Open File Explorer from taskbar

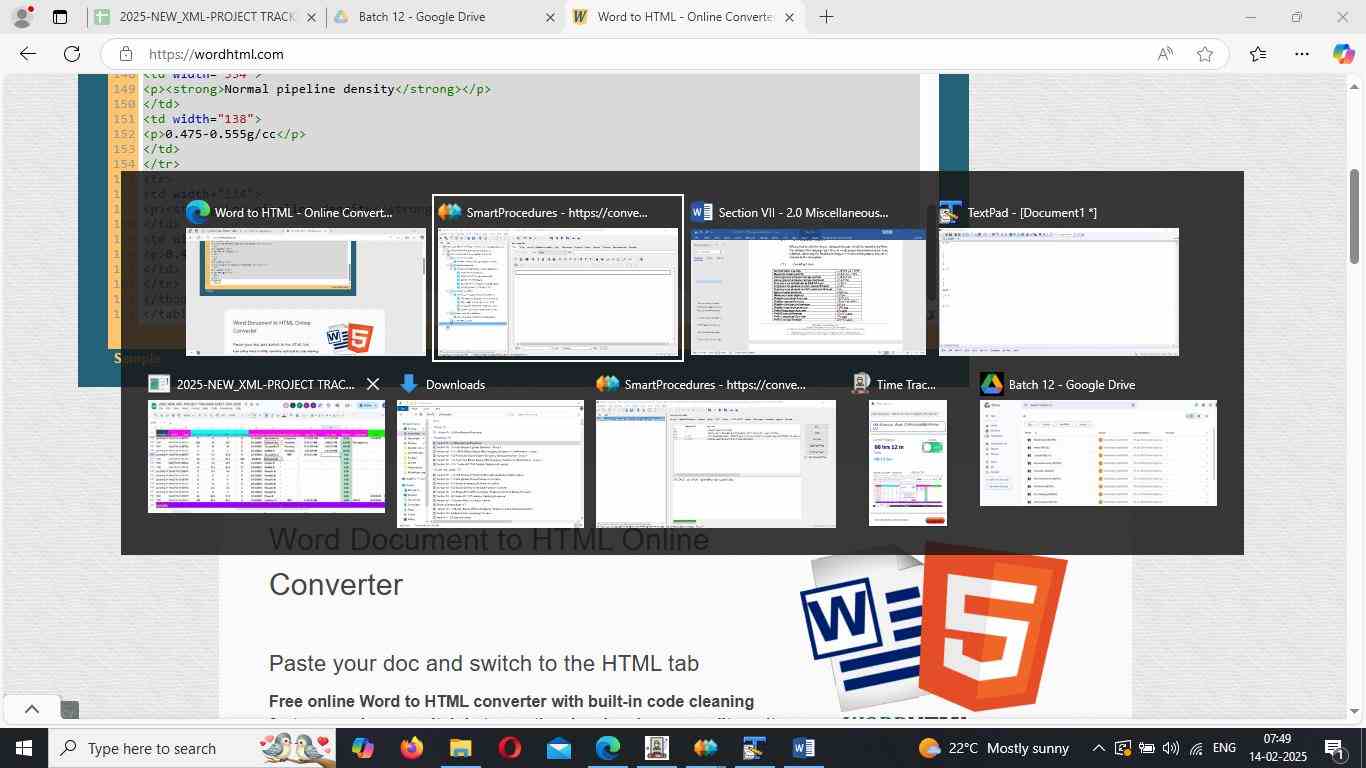[x=460, y=748]
